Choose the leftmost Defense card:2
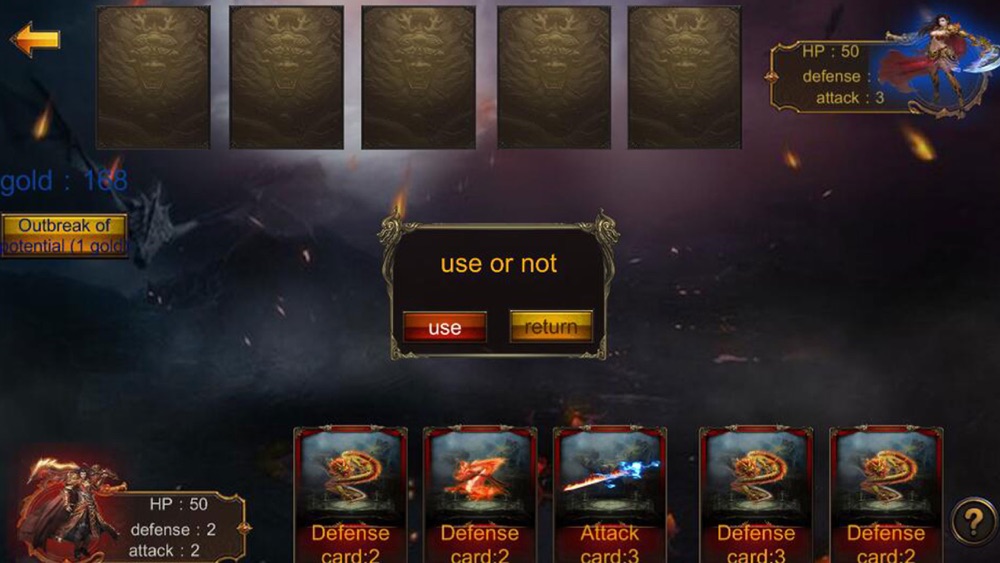Image resolution: width=1000 pixels, height=563 pixels. click(350, 495)
